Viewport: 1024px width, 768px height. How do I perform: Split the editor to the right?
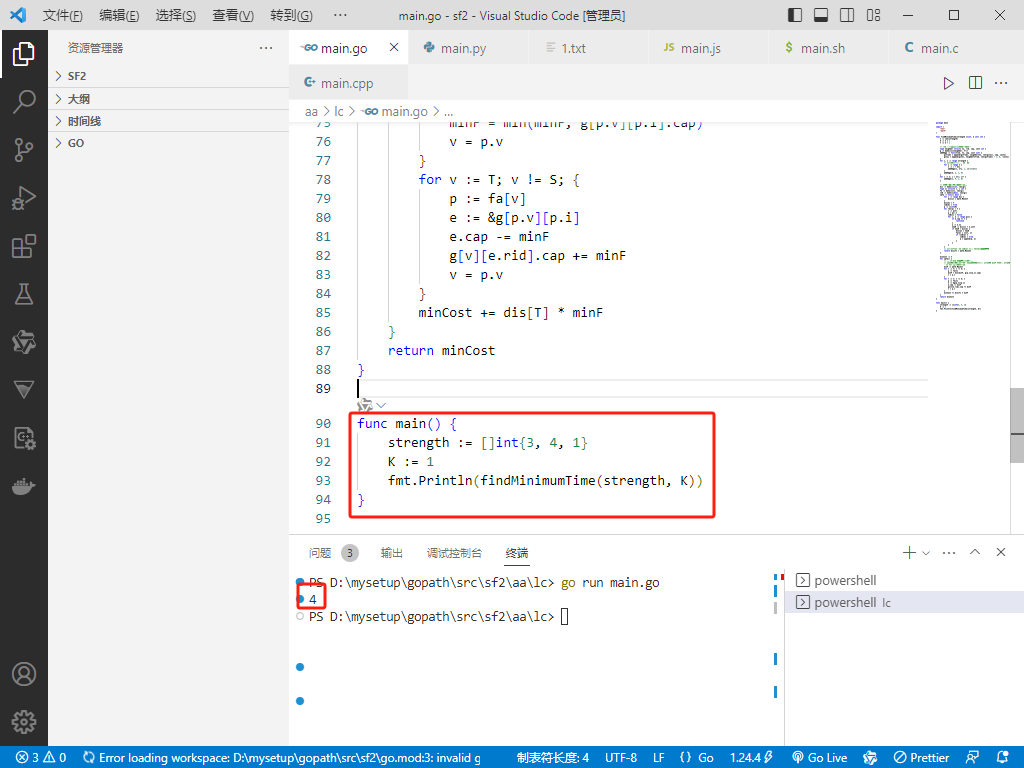[975, 83]
